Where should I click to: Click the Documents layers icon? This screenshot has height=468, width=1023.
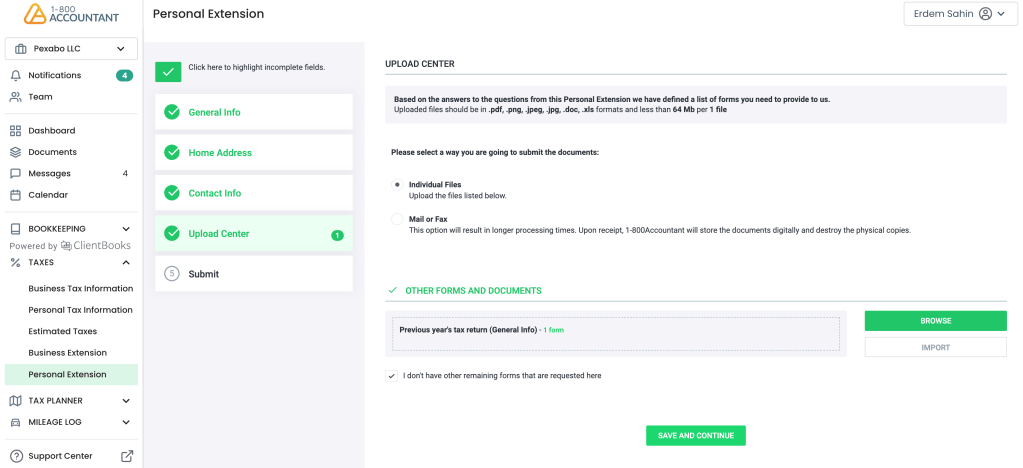coord(16,152)
